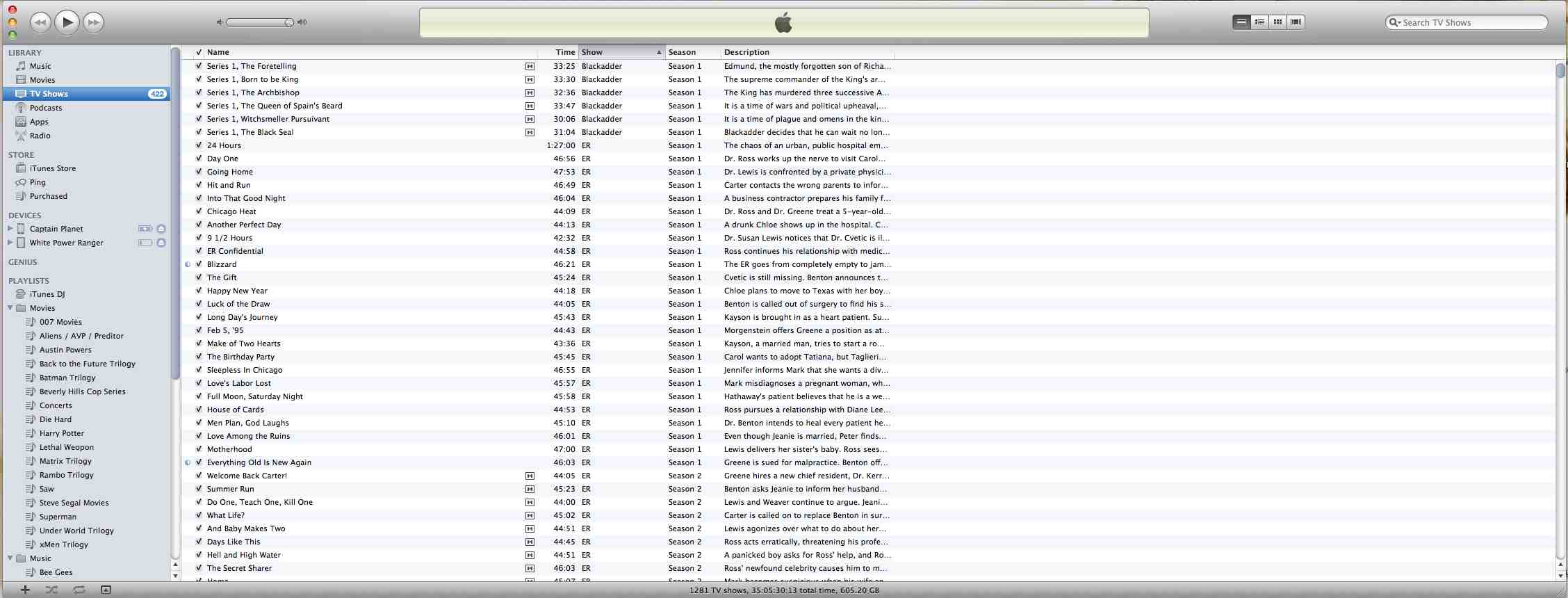1568x598 pixels.
Task: Click HD badge on Summer Run
Action: [x=530, y=489]
